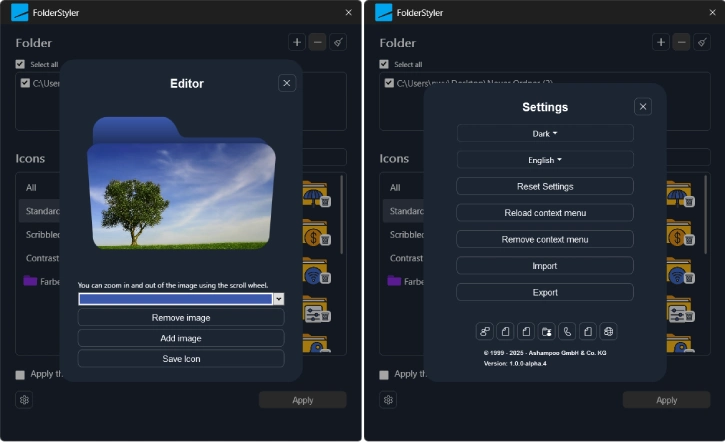Pick the umbrella folder icon, right window
The image size is (725, 442).
pyautogui.click(x=678, y=193)
